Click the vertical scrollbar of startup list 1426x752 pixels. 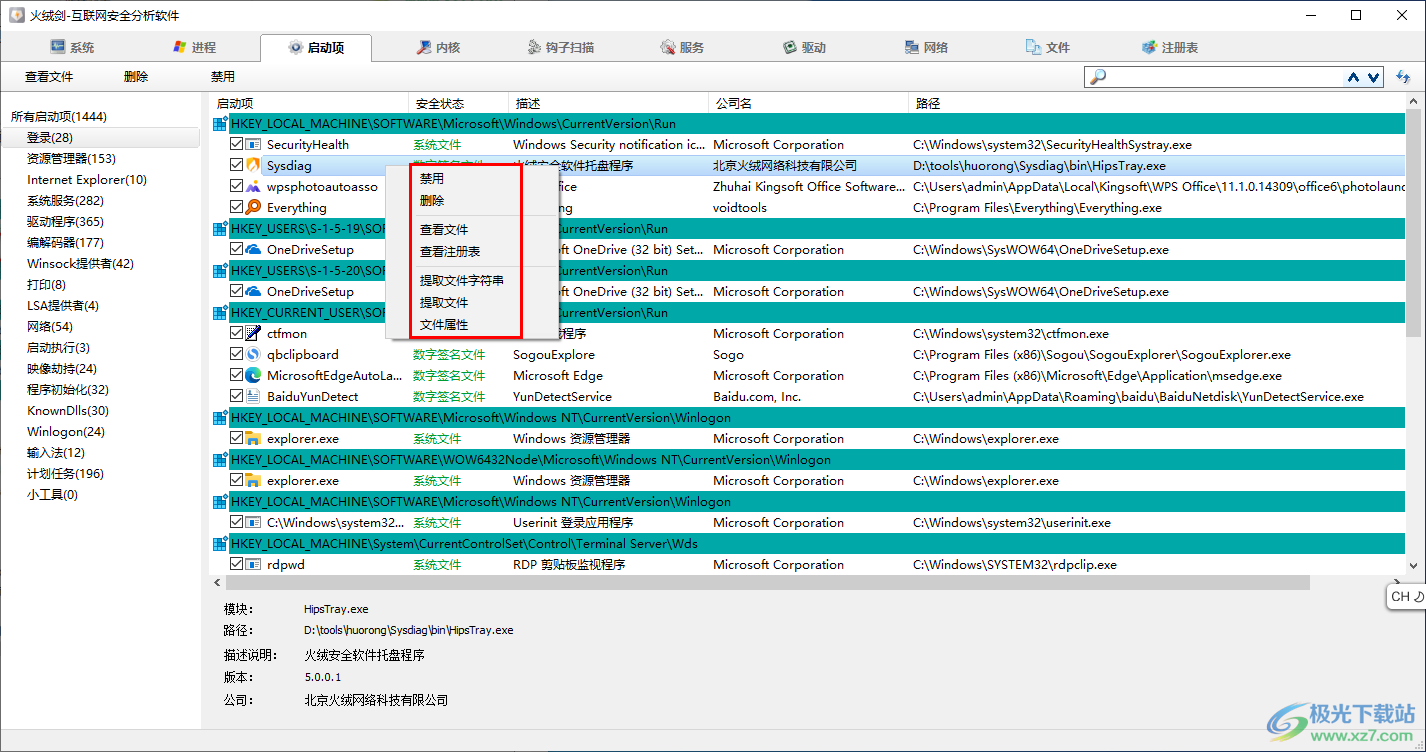(x=1413, y=224)
